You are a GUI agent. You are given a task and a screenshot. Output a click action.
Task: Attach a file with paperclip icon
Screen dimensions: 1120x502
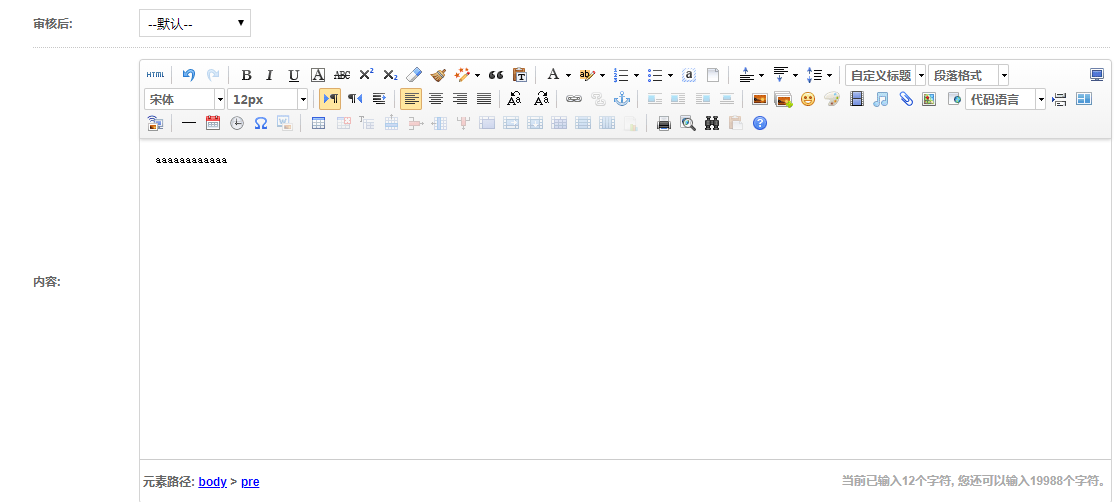click(x=905, y=99)
